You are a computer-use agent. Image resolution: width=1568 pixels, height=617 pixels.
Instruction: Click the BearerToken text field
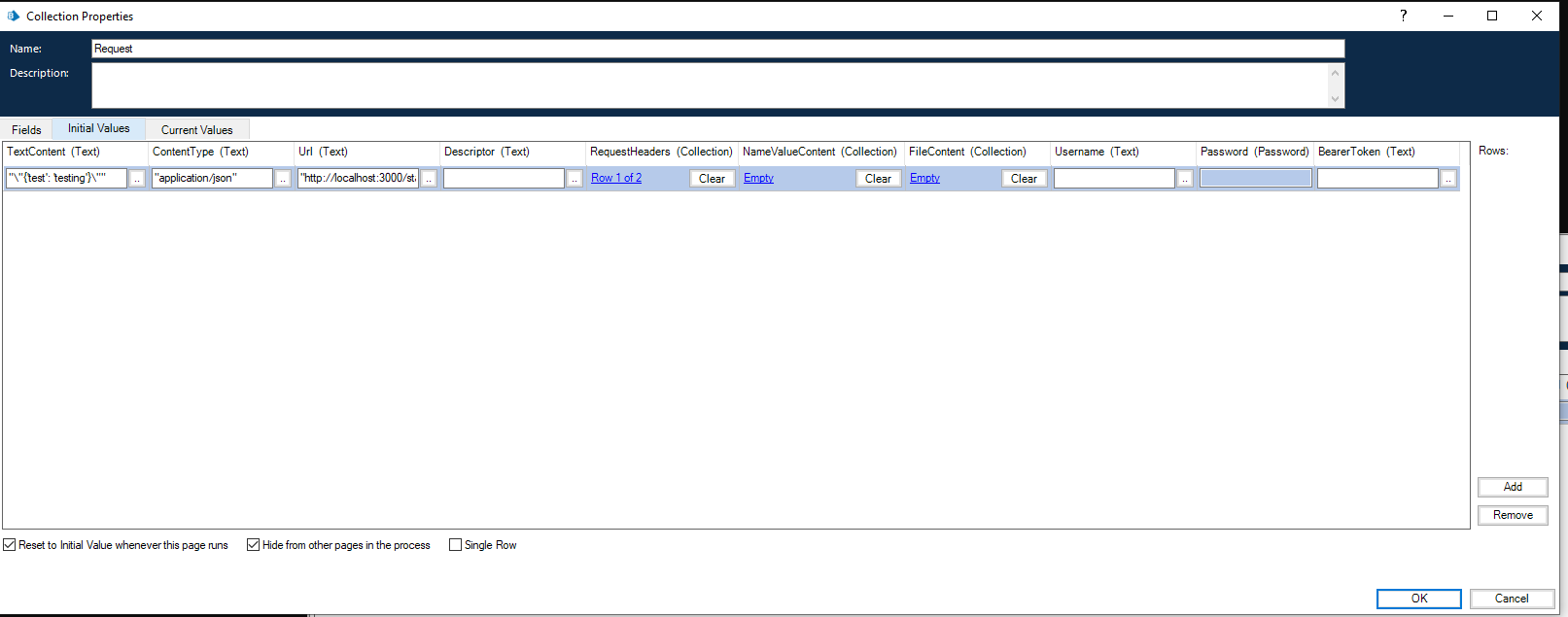pyautogui.click(x=1377, y=178)
